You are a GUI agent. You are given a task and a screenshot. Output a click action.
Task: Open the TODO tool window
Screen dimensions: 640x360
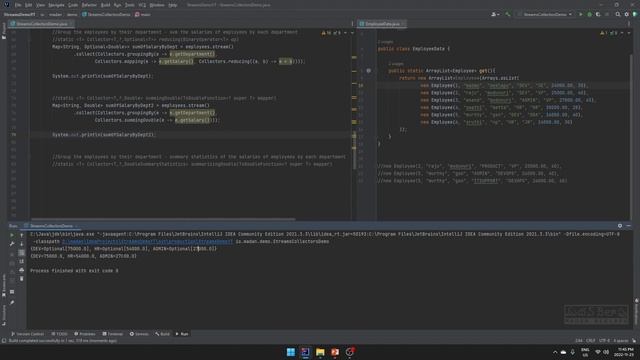click(x=60, y=334)
